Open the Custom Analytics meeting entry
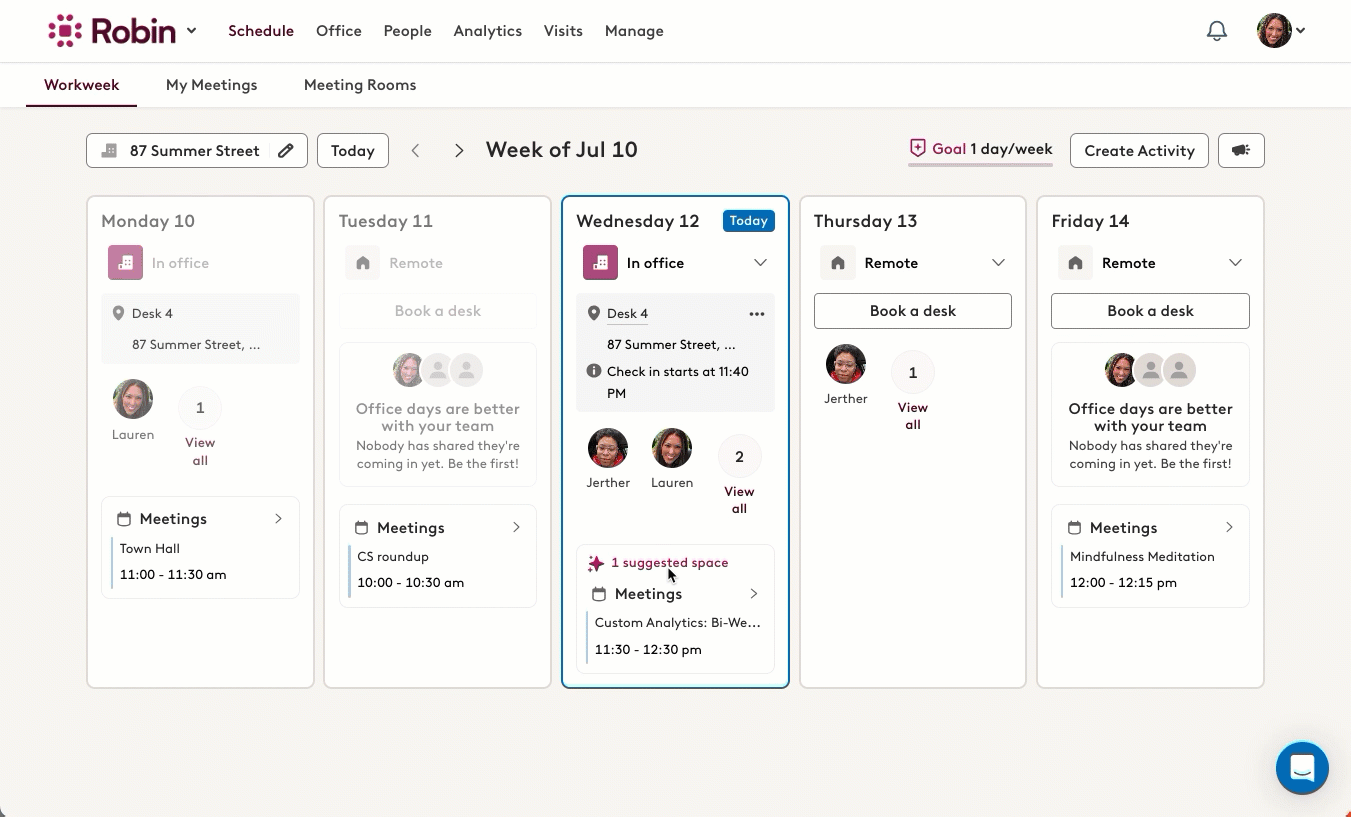The width and height of the screenshot is (1351, 817). point(675,636)
